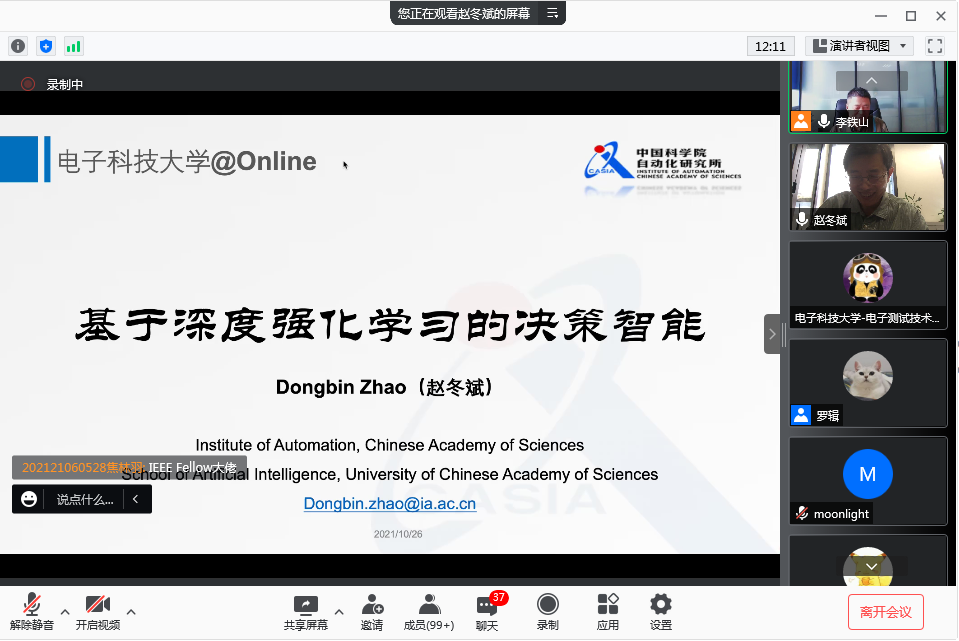Open the Members (成员) list

[x=428, y=611]
